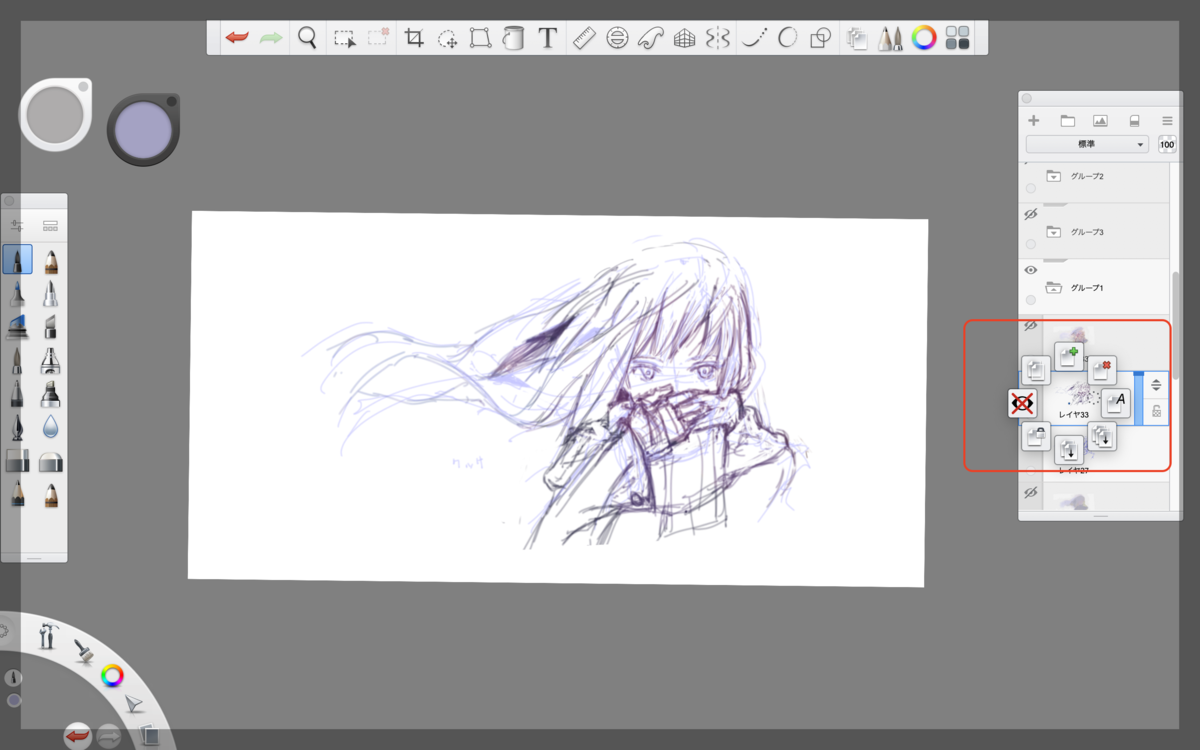1200x750 pixels.
Task: Click the red Undo arrow in top toolbar
Action: 237,38
